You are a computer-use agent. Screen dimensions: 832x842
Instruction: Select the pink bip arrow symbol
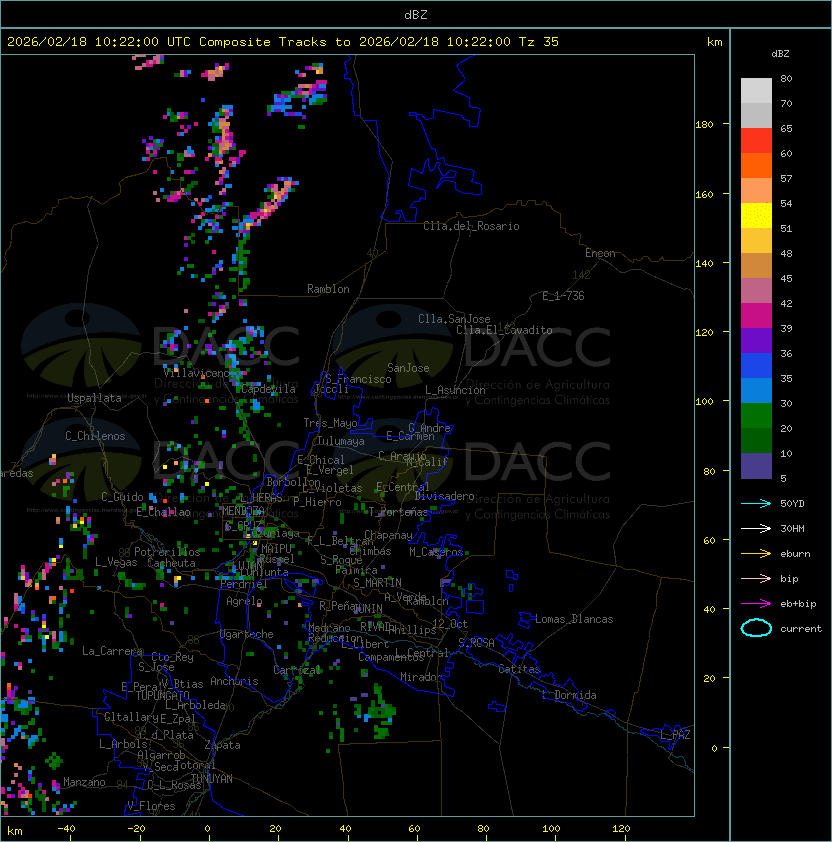[756, 578]
